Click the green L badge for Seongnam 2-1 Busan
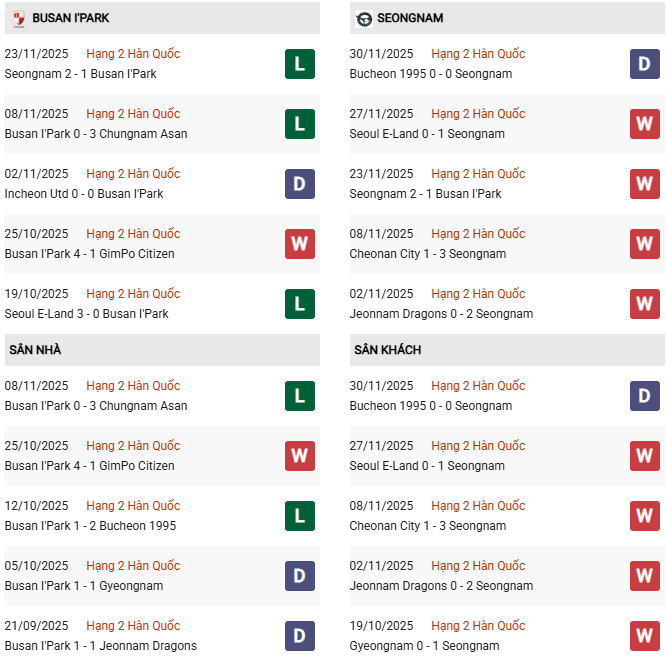 tap(299, 64)
